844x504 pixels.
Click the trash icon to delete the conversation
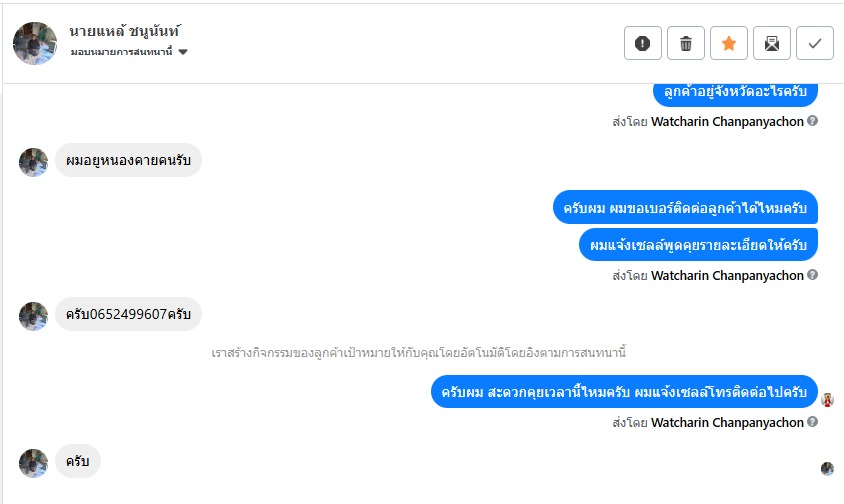coord(686,43)
